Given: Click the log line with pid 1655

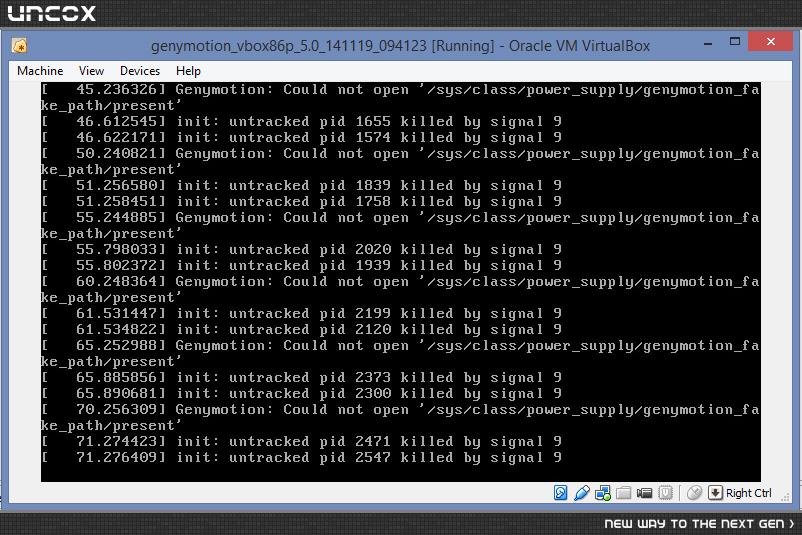Looking at the screenshot, I should (x=302, y=122).
